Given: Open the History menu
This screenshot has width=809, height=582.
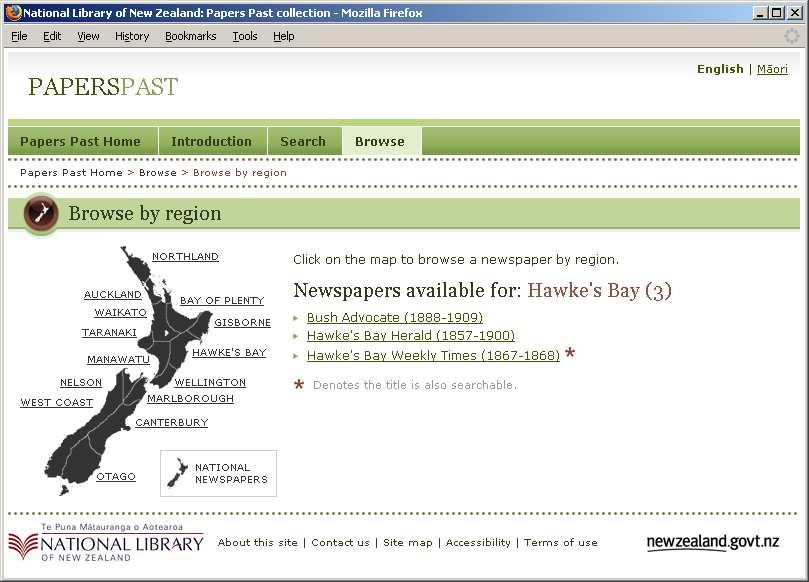Looking at the screenshot, I should pos(132,36).
